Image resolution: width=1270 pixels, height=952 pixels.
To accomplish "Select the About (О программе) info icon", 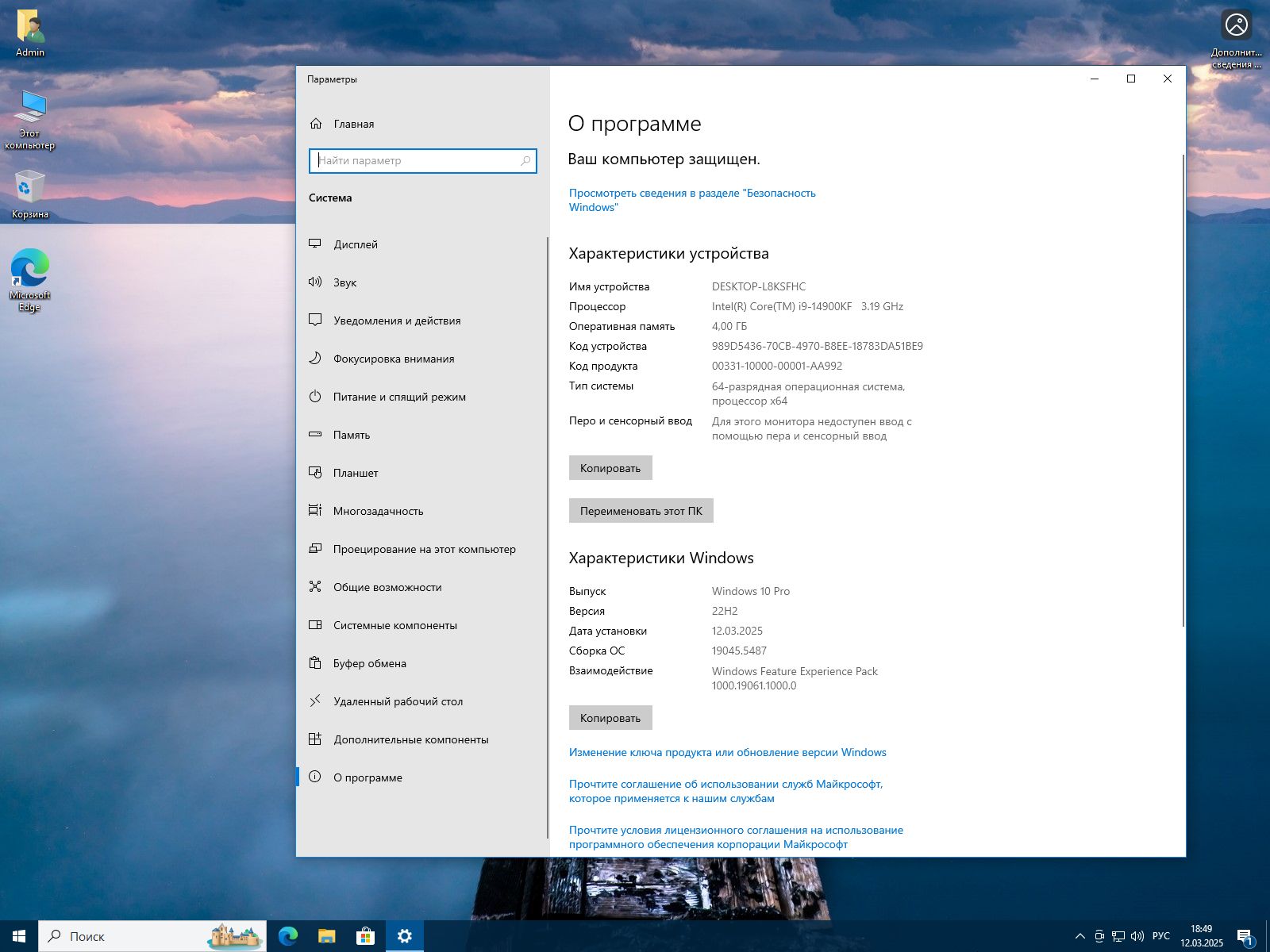I will pos(315,777).
